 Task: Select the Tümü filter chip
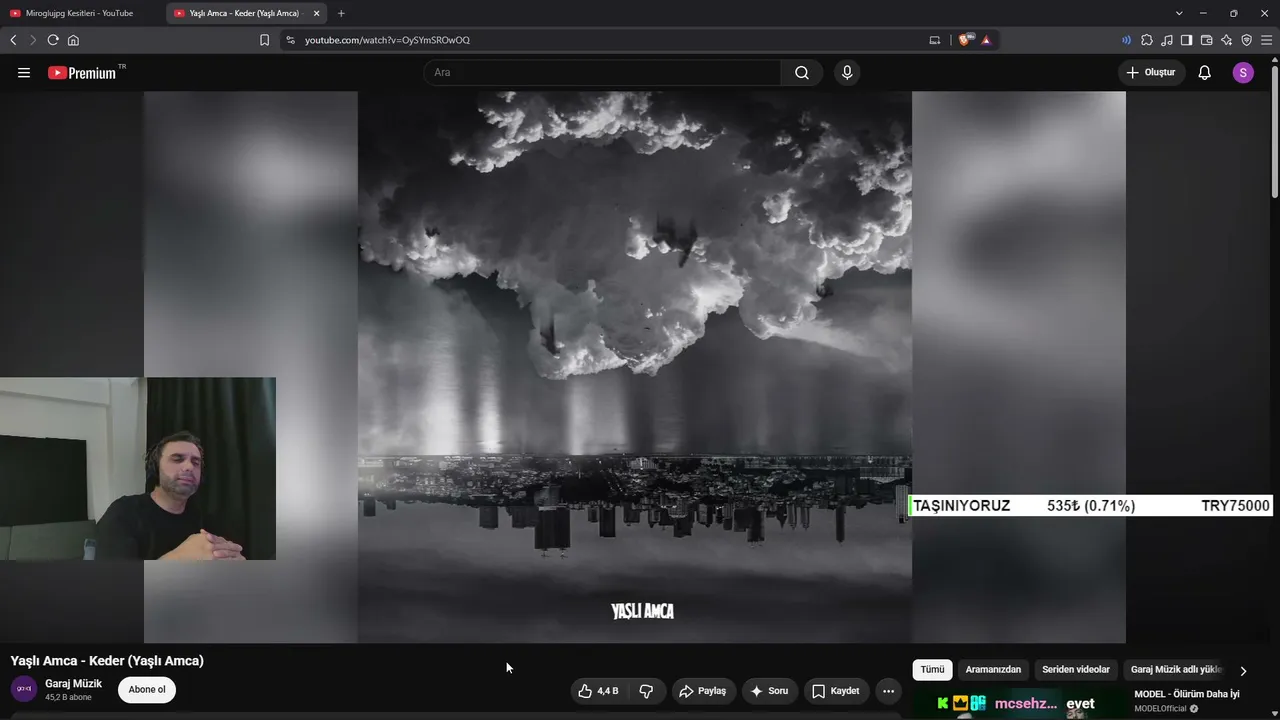[x=932, y=670]
